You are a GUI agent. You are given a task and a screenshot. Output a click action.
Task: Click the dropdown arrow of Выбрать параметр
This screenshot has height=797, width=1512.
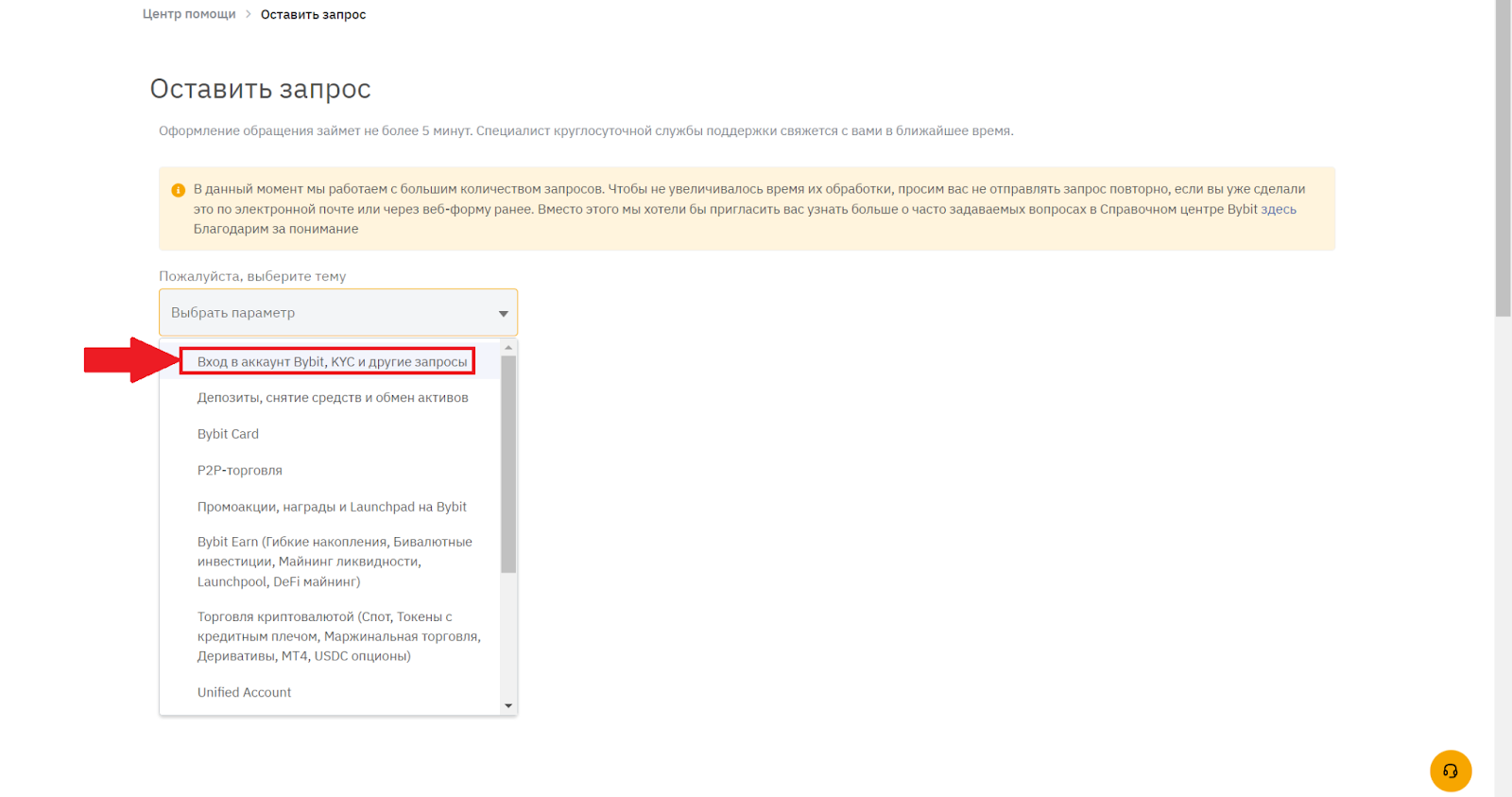(x=503, y=313)
